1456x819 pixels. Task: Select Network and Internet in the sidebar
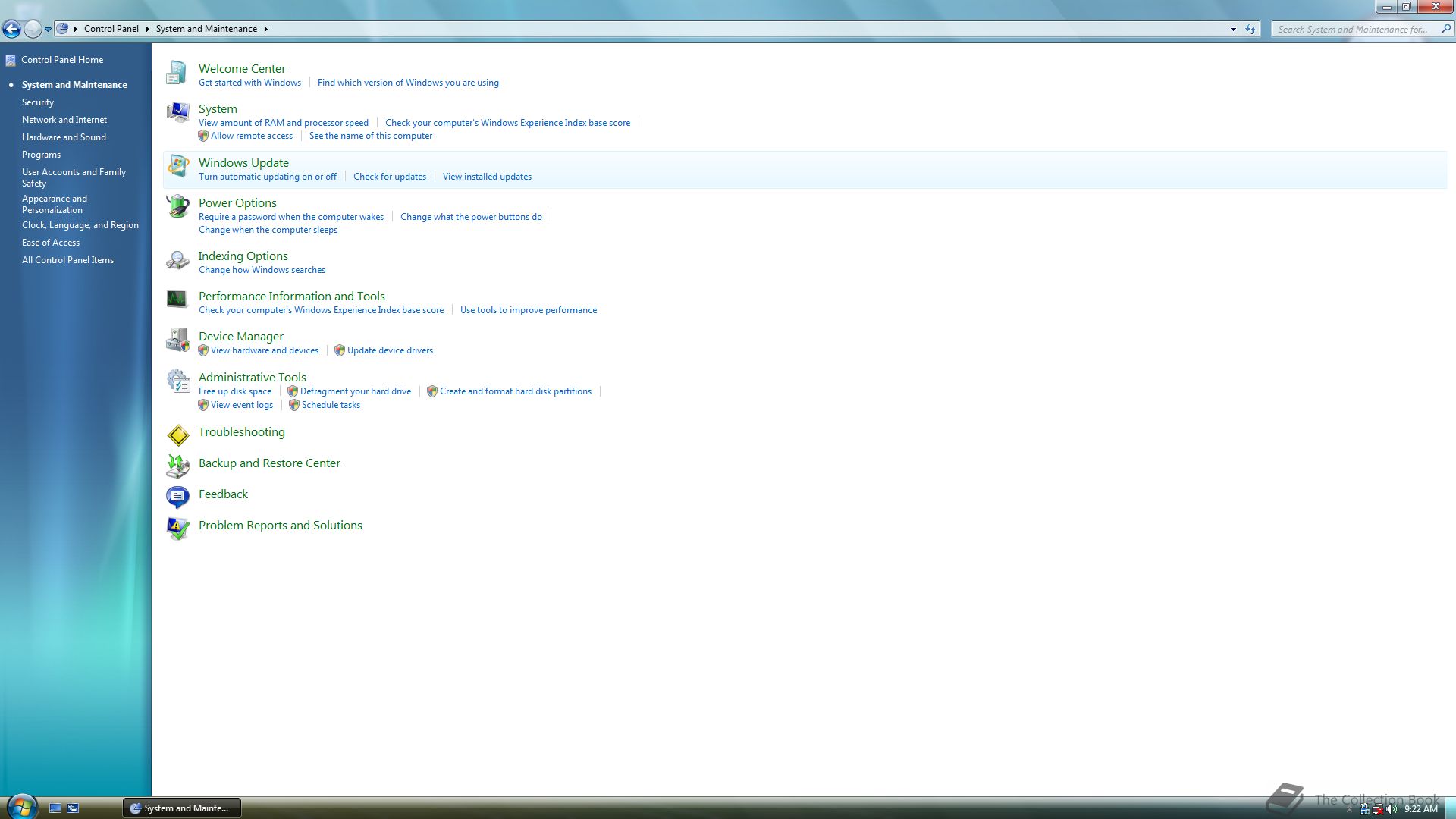[64, 120]
